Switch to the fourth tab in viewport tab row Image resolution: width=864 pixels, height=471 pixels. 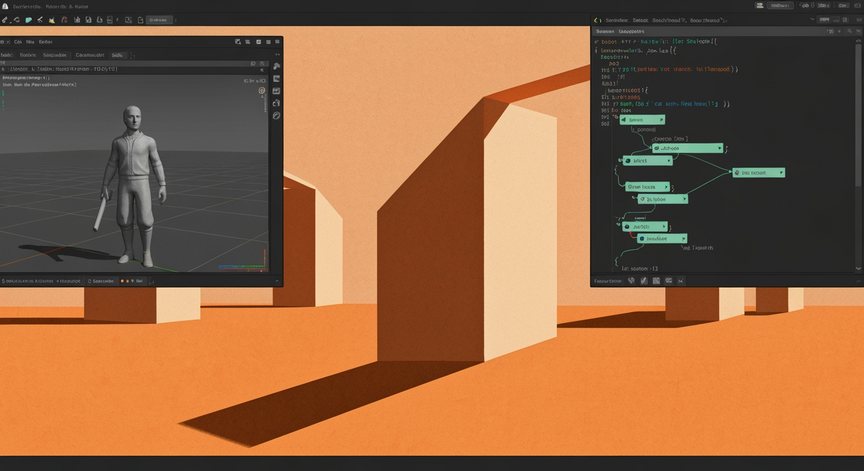[90, 55]
